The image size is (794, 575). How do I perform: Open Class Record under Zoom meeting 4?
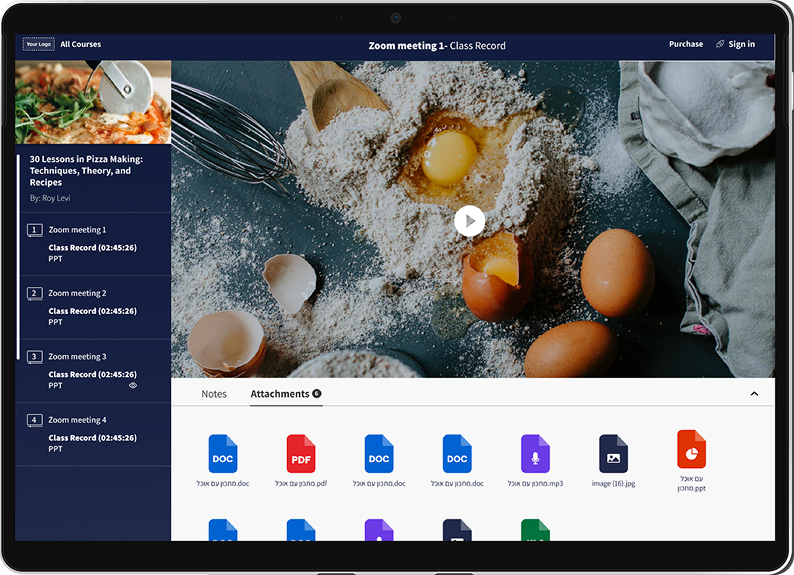click(x=93, y=437)
